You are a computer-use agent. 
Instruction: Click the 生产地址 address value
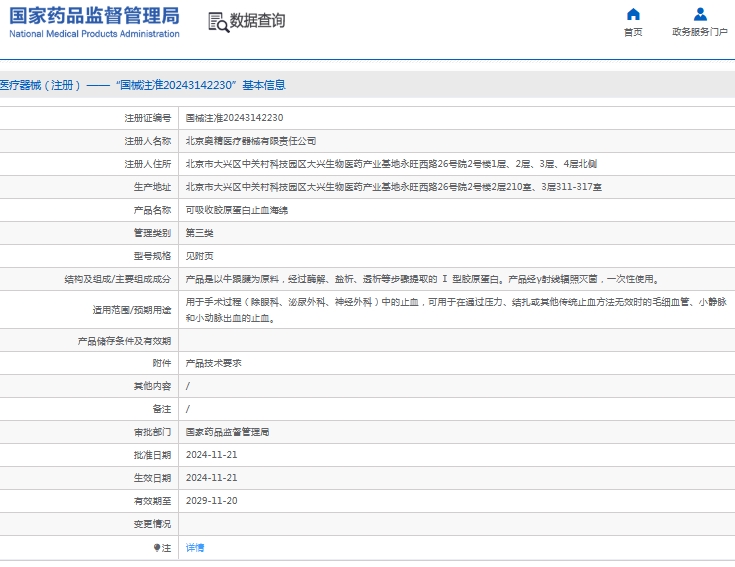click(x=393, y=187)
